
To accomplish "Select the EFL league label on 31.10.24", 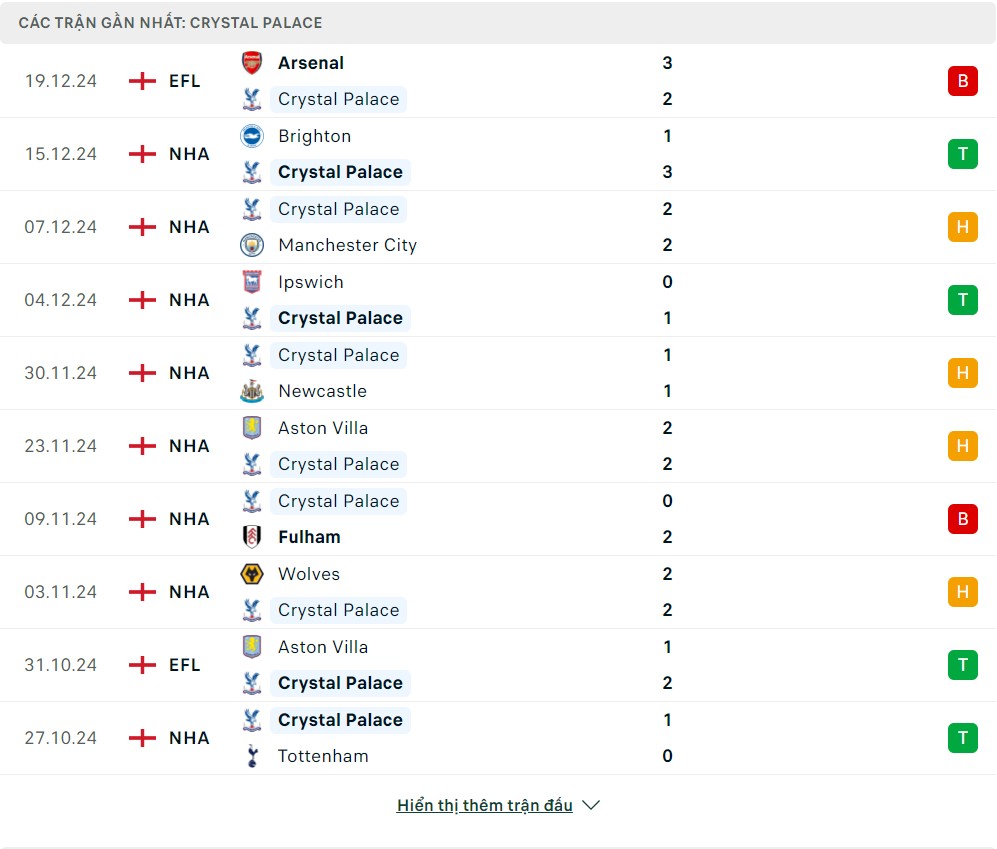I will tap(185, 665).
